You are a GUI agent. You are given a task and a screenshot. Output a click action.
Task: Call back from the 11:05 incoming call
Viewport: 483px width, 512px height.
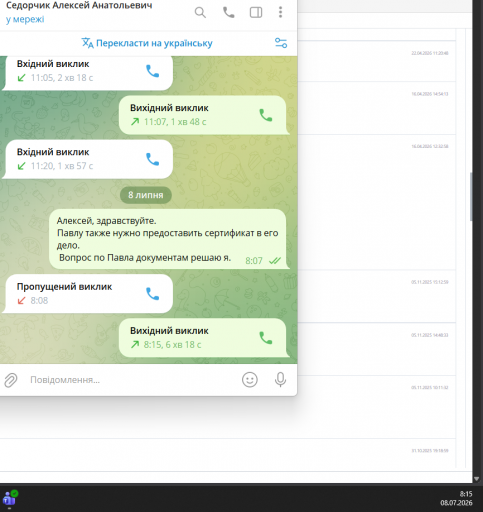(x=153, y=71)
